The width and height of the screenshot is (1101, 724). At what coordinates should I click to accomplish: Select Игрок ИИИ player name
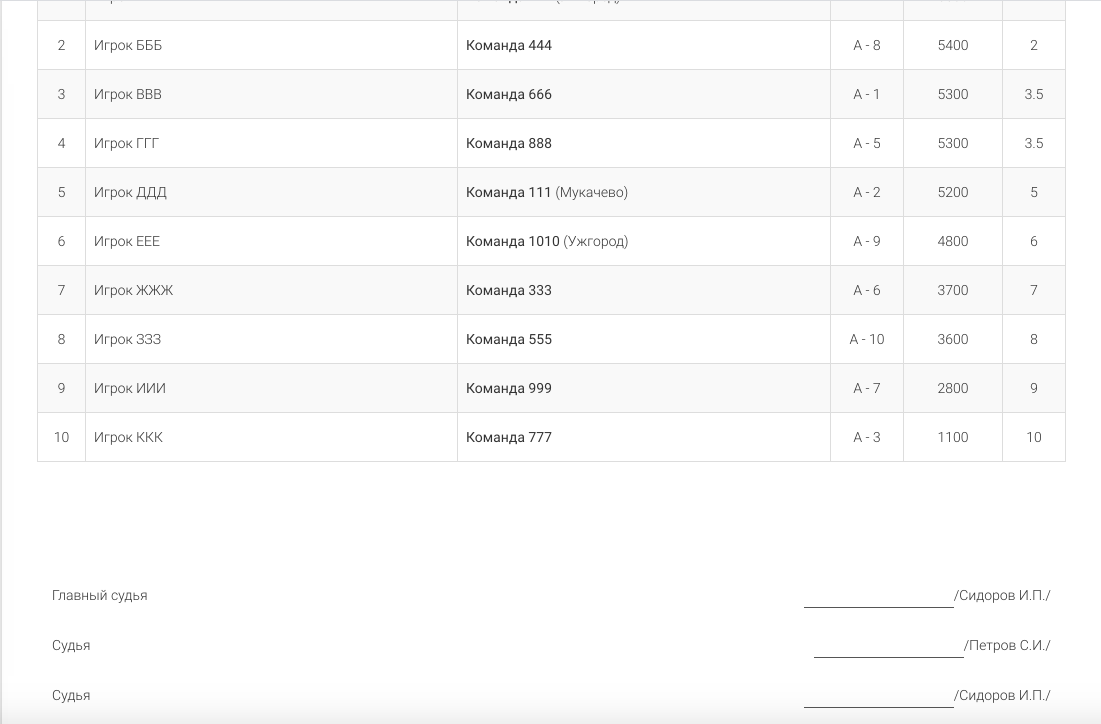[130, 388]
